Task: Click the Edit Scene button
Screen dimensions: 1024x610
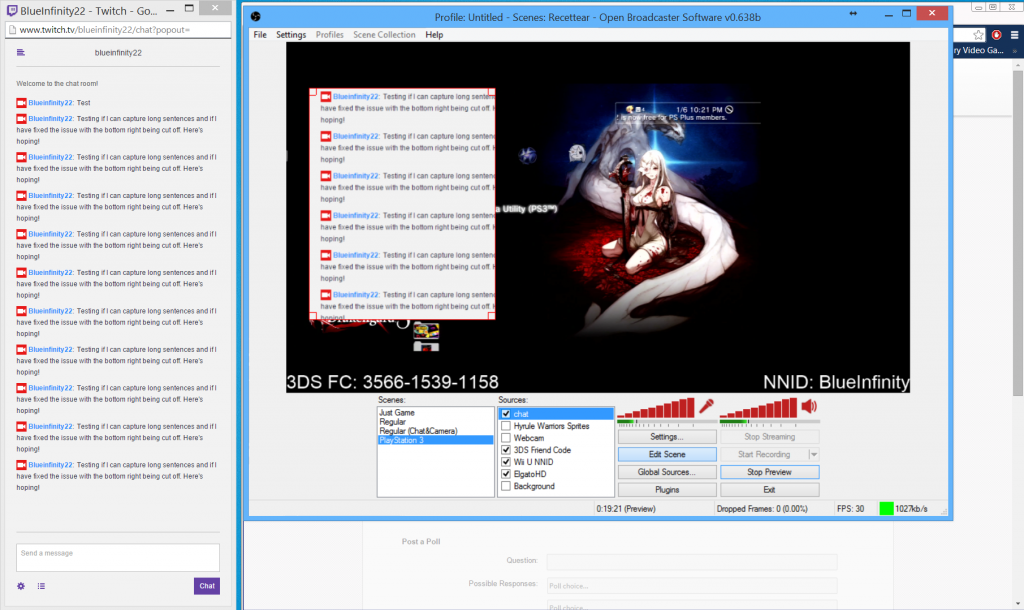Action: pyautogui.click(x=667, y=455)
